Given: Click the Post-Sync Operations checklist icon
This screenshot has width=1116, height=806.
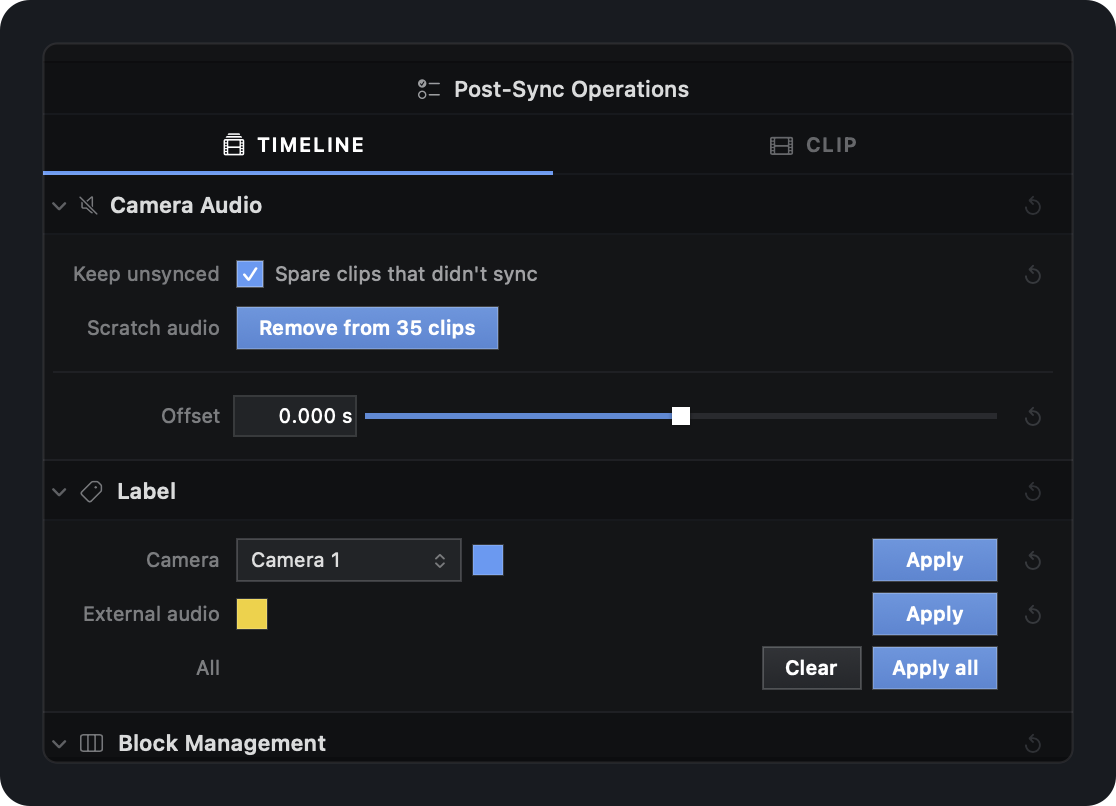Looking at the screenshot, I should coord(428,89).
